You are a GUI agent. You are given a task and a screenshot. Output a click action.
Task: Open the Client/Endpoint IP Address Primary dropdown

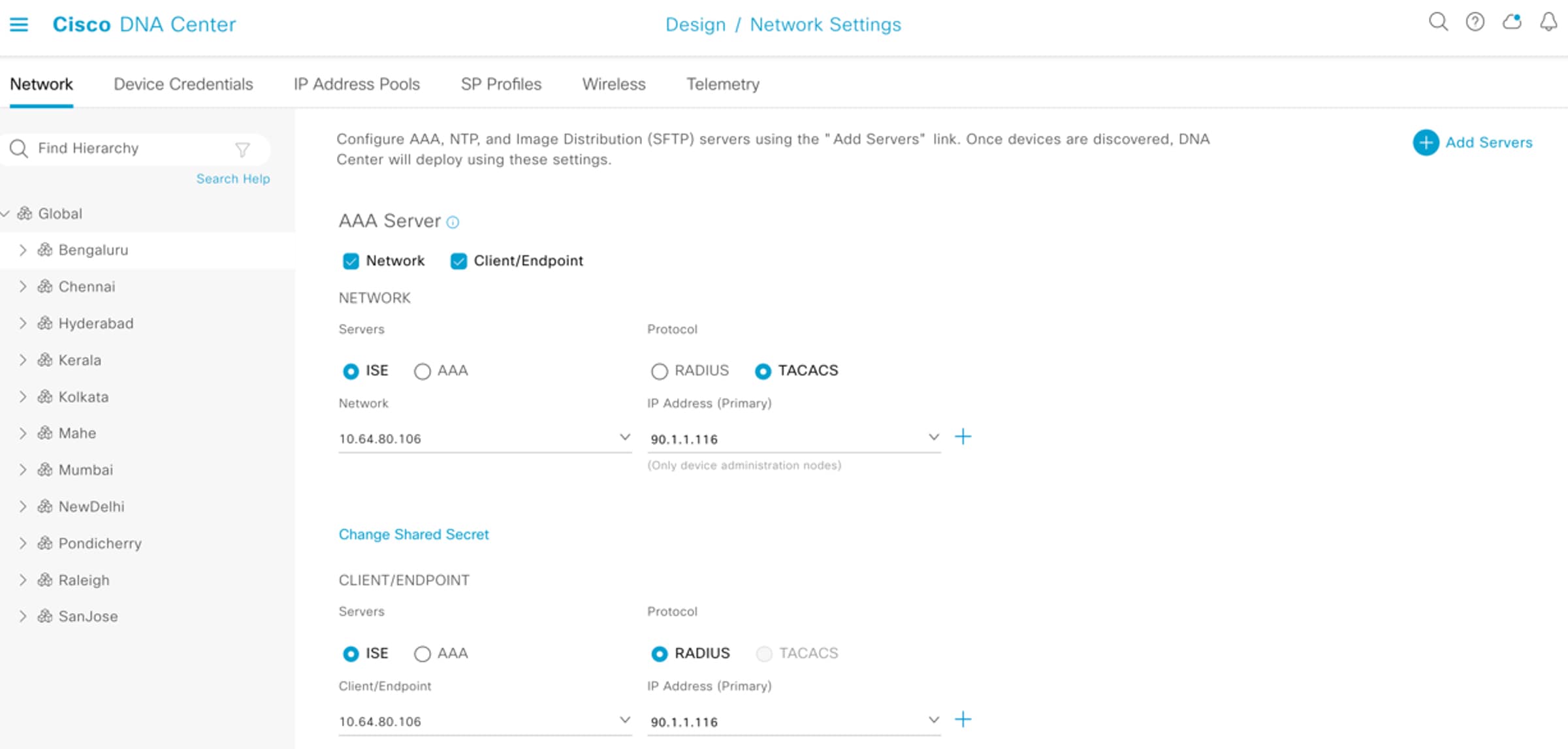click(933, 720)
